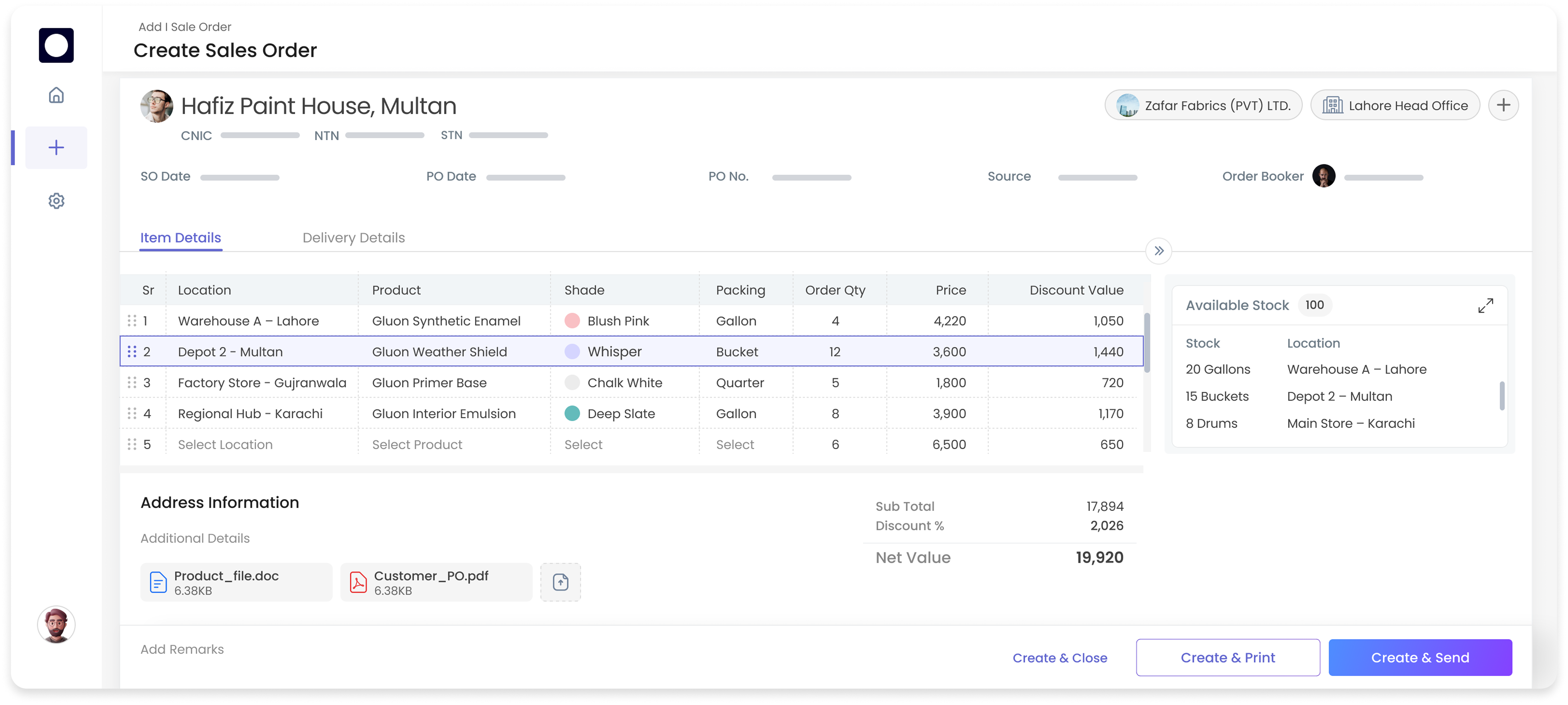
Task: Click the Create & Send button
Action: click(x=1420, y=658)
